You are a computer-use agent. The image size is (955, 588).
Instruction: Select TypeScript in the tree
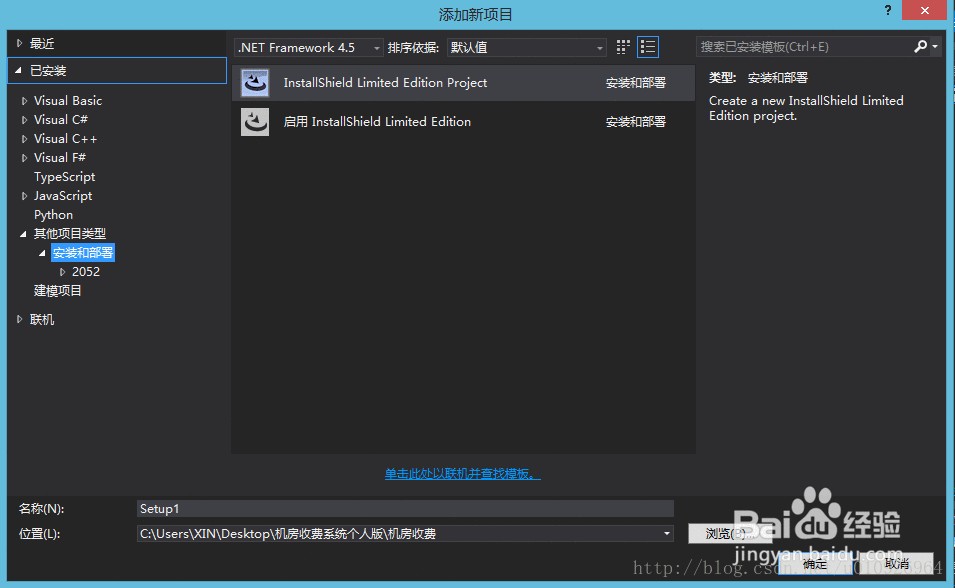pos(65,177)
